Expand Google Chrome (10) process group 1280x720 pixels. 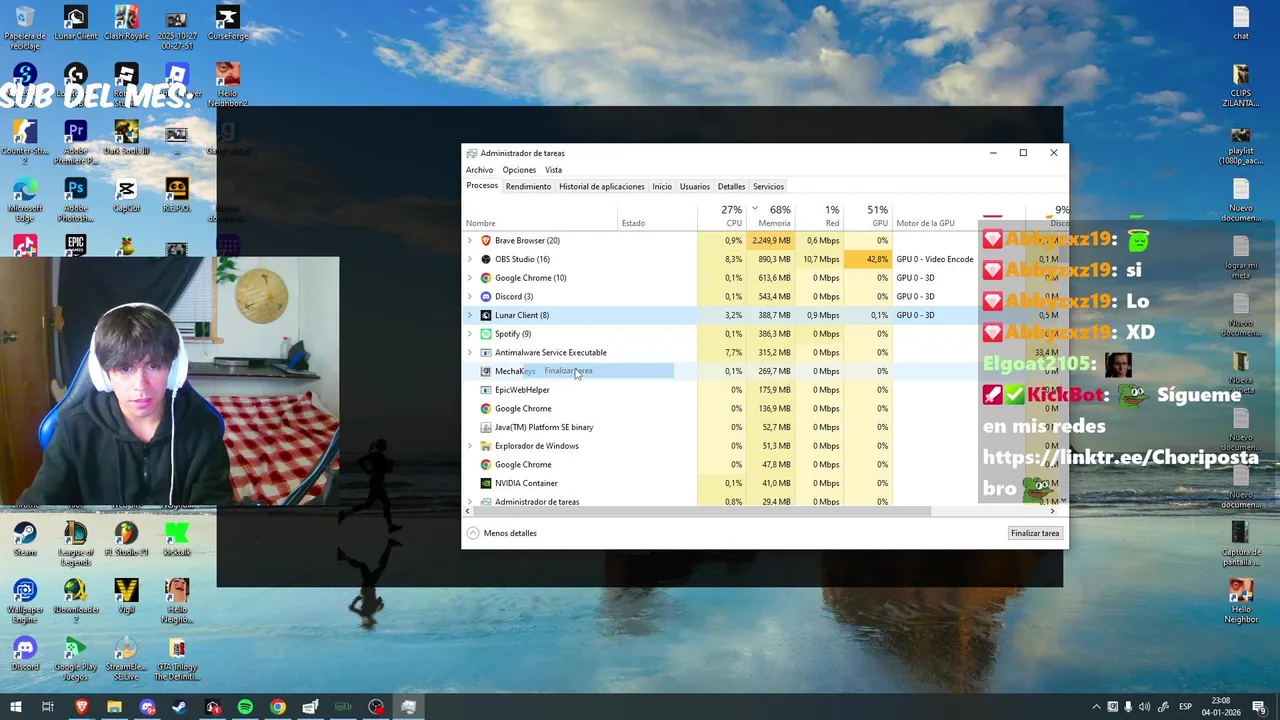click(469, 278)
